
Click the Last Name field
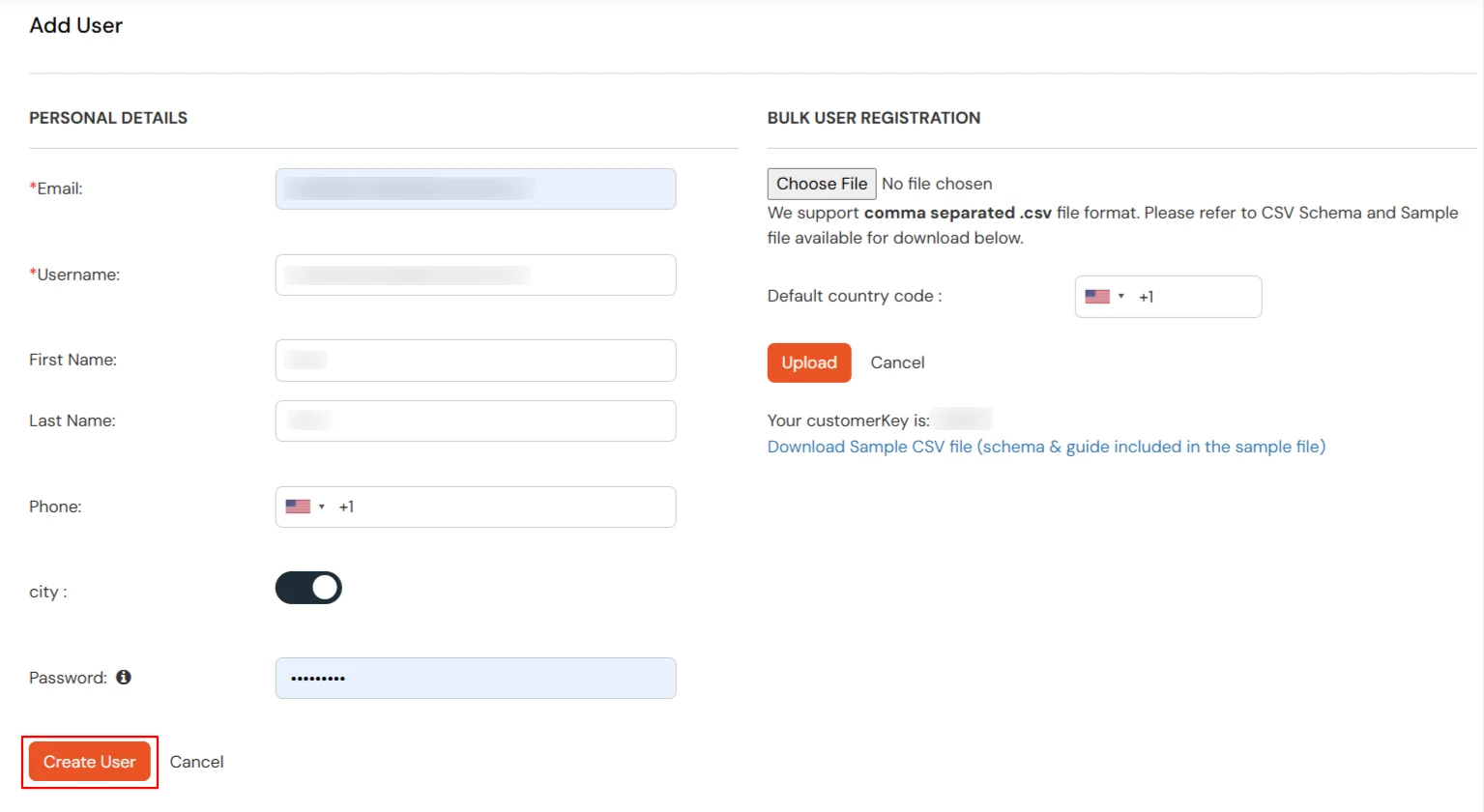click(x=475, y=420)
